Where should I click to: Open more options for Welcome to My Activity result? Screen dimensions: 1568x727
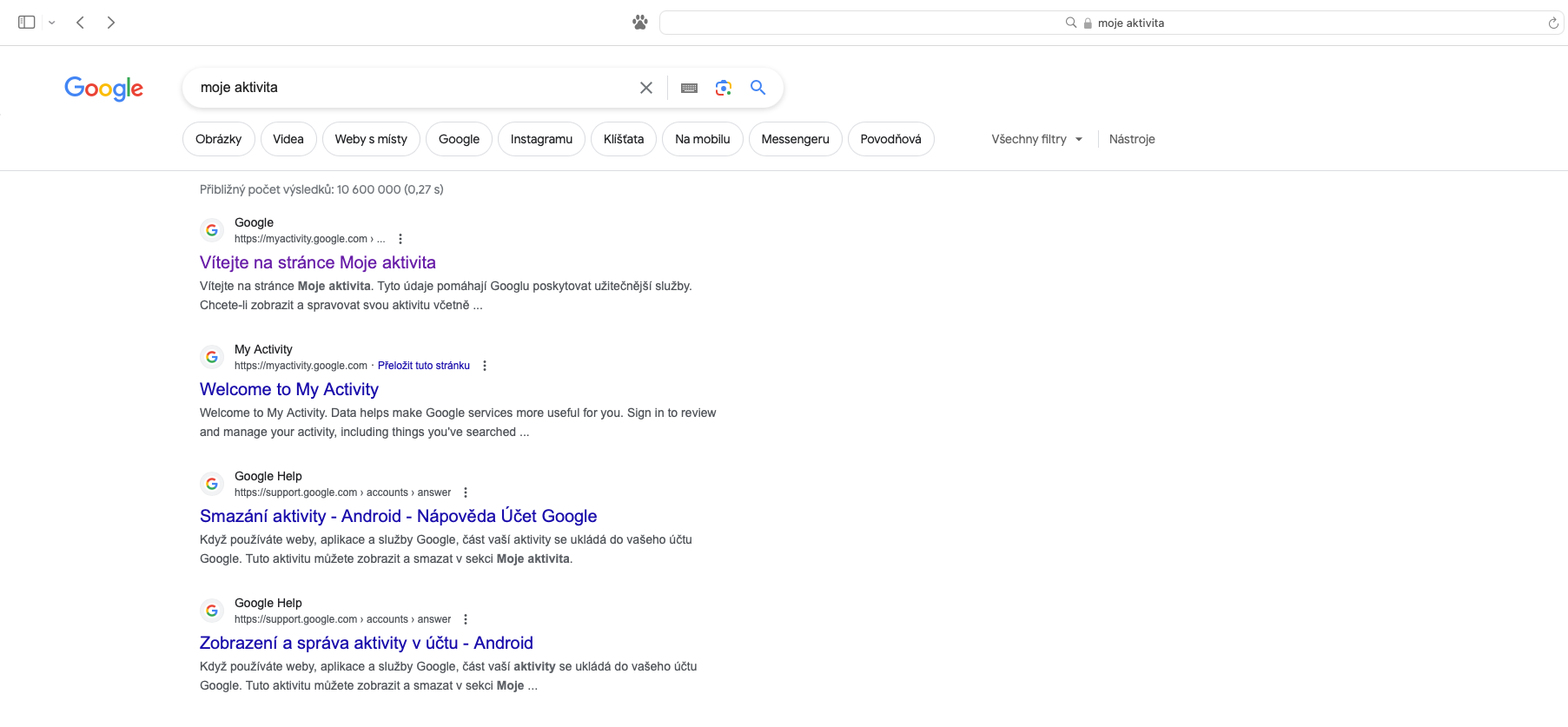point(485,366)
